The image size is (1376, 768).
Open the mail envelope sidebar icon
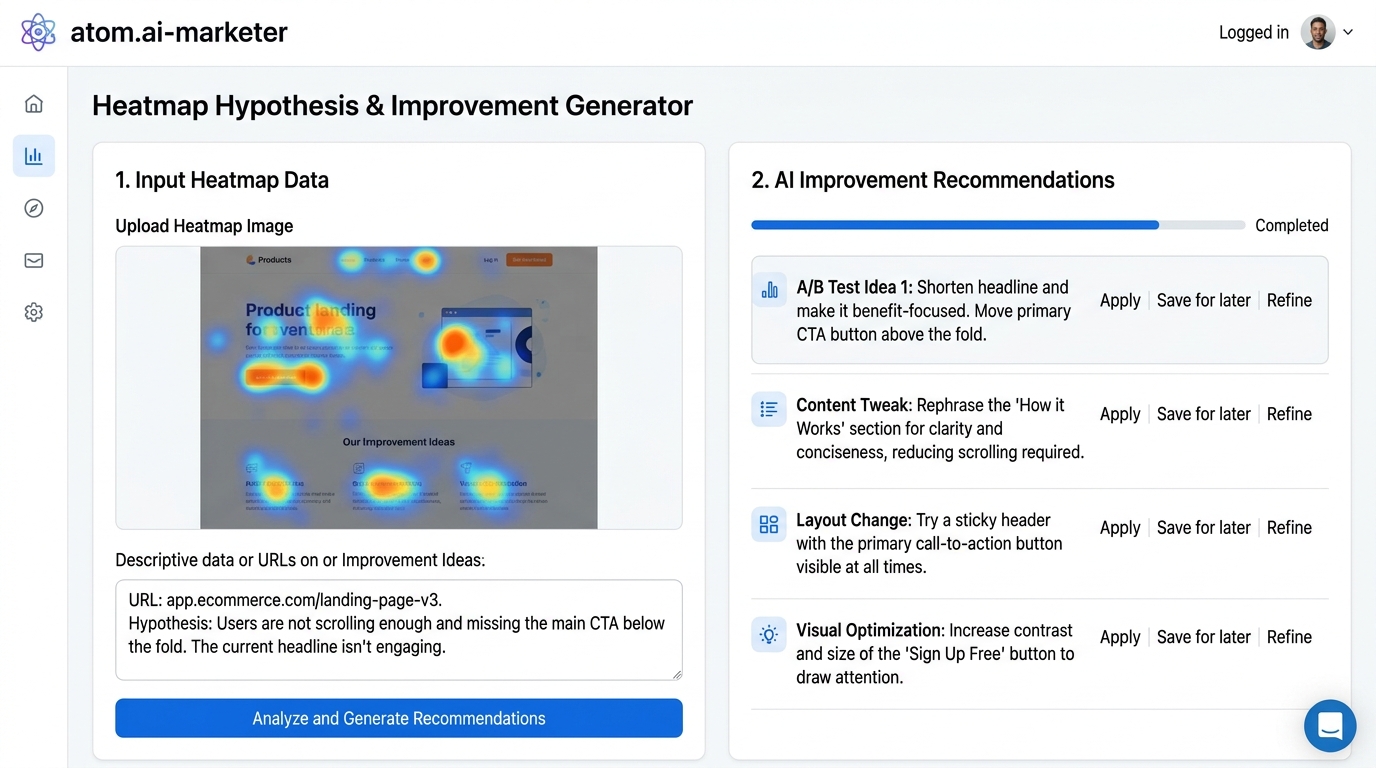pos(34,260)
